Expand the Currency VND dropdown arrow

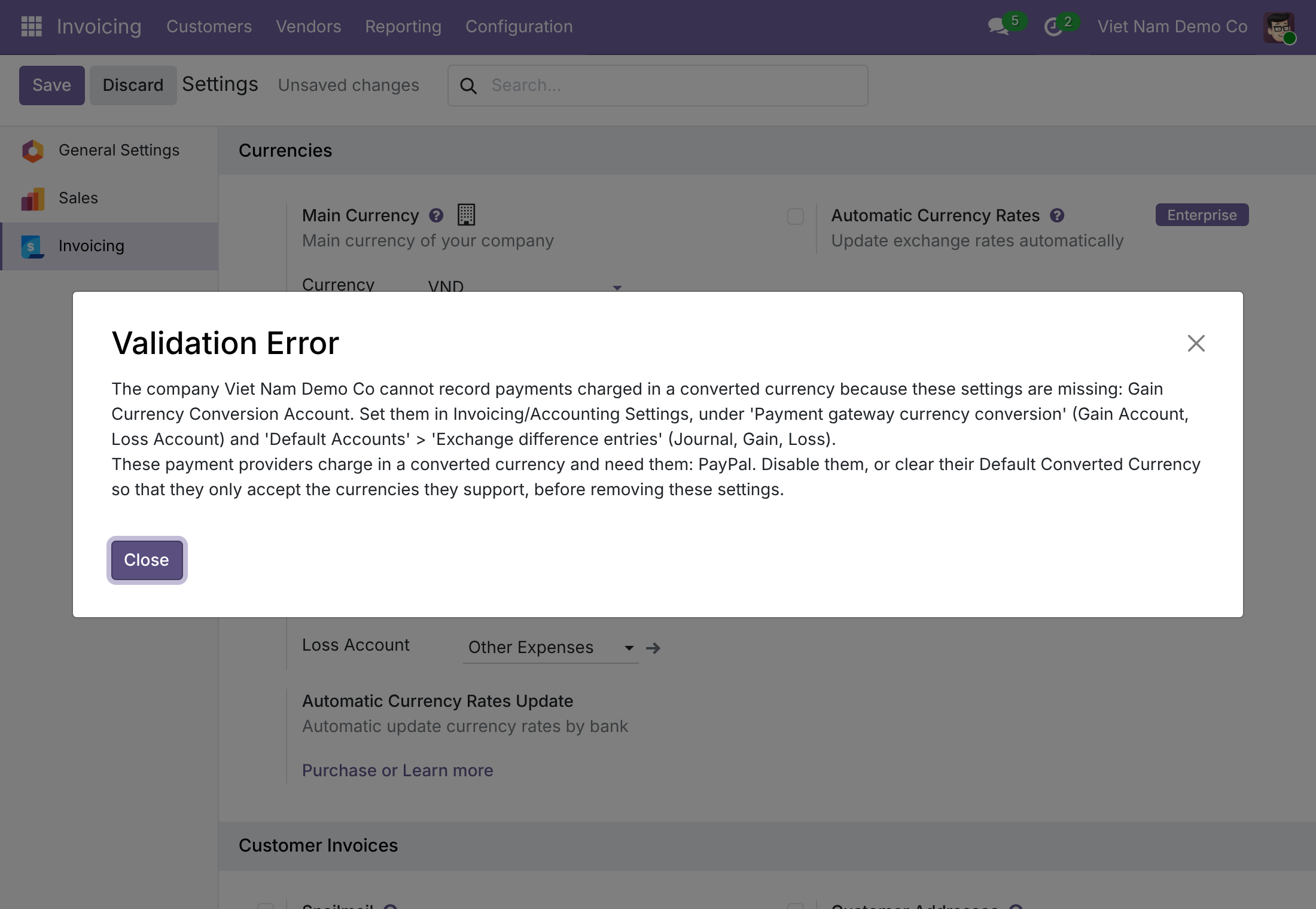617,288
